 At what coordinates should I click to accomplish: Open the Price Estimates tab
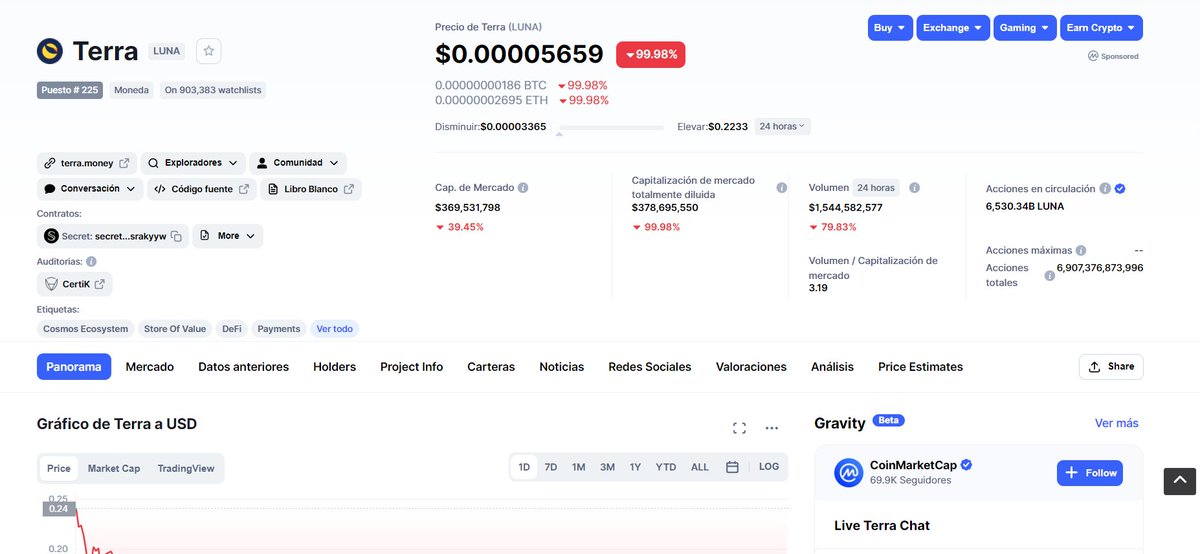(x=921, y=367)
